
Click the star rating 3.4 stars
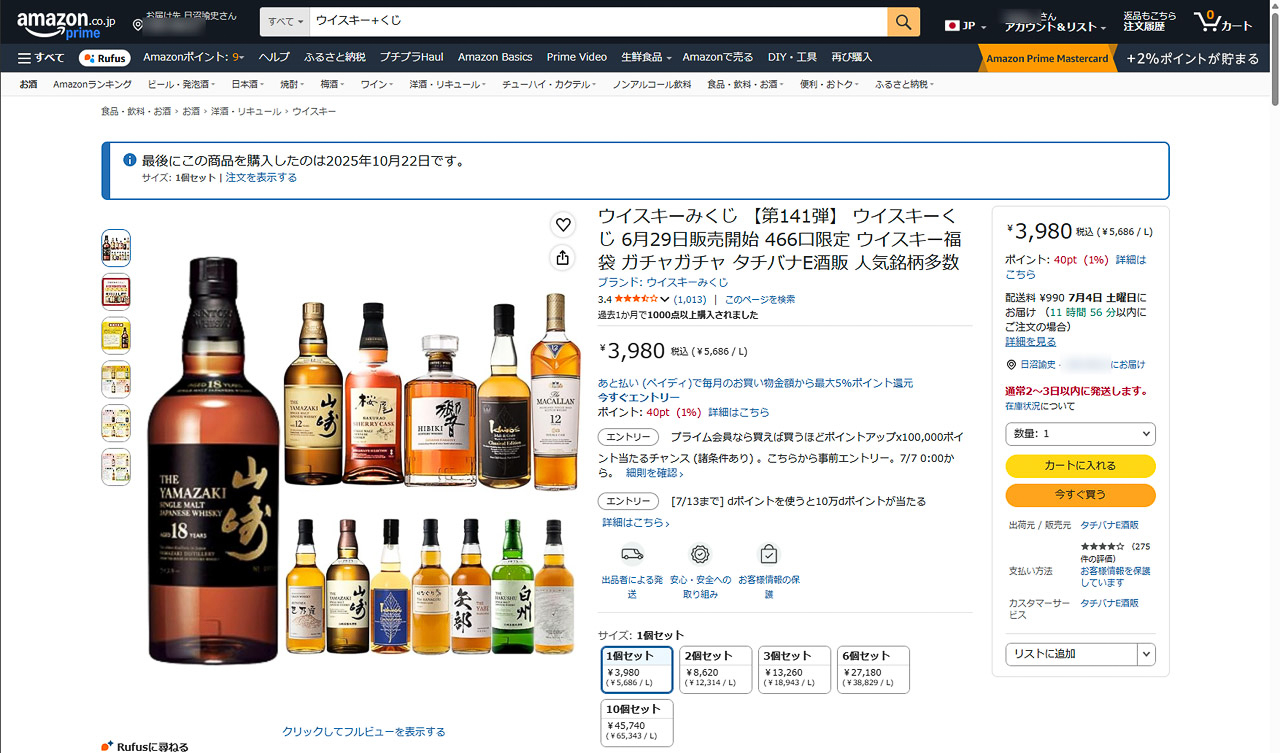point(636,299)
